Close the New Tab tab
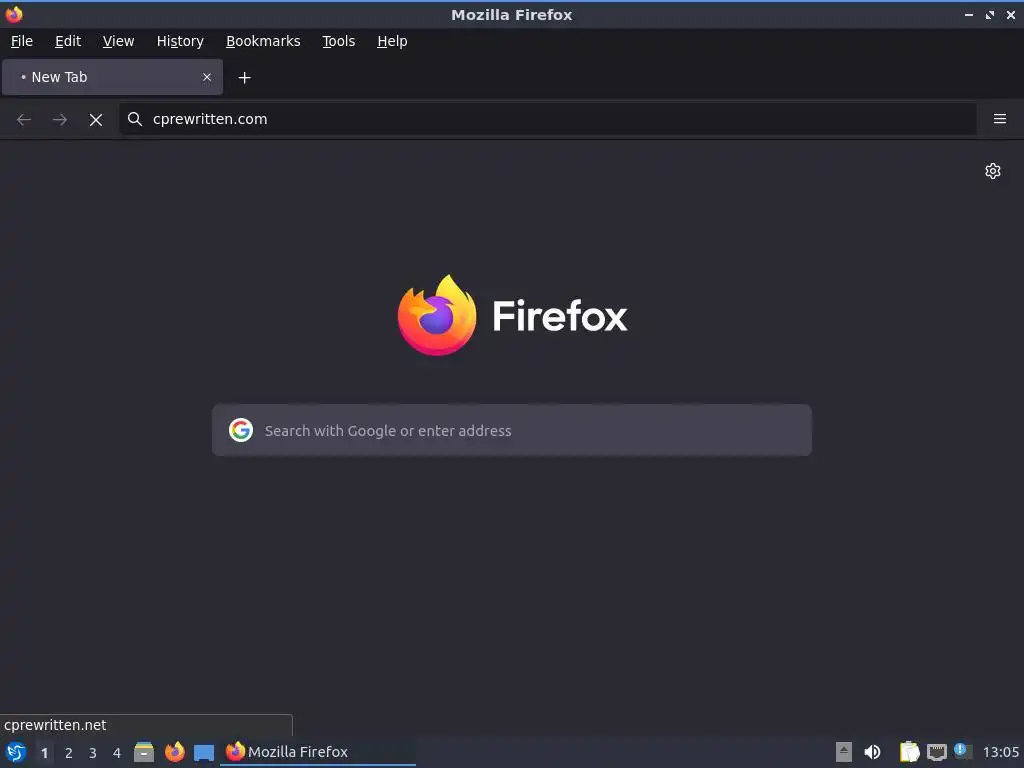The image size is (1024, 768). (x=207, y=77)
